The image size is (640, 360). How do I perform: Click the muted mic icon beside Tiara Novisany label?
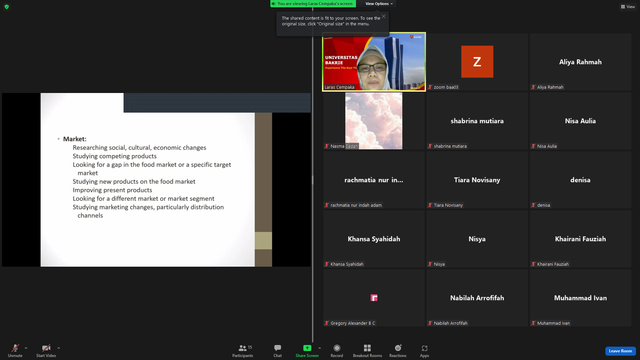[430, 205]
